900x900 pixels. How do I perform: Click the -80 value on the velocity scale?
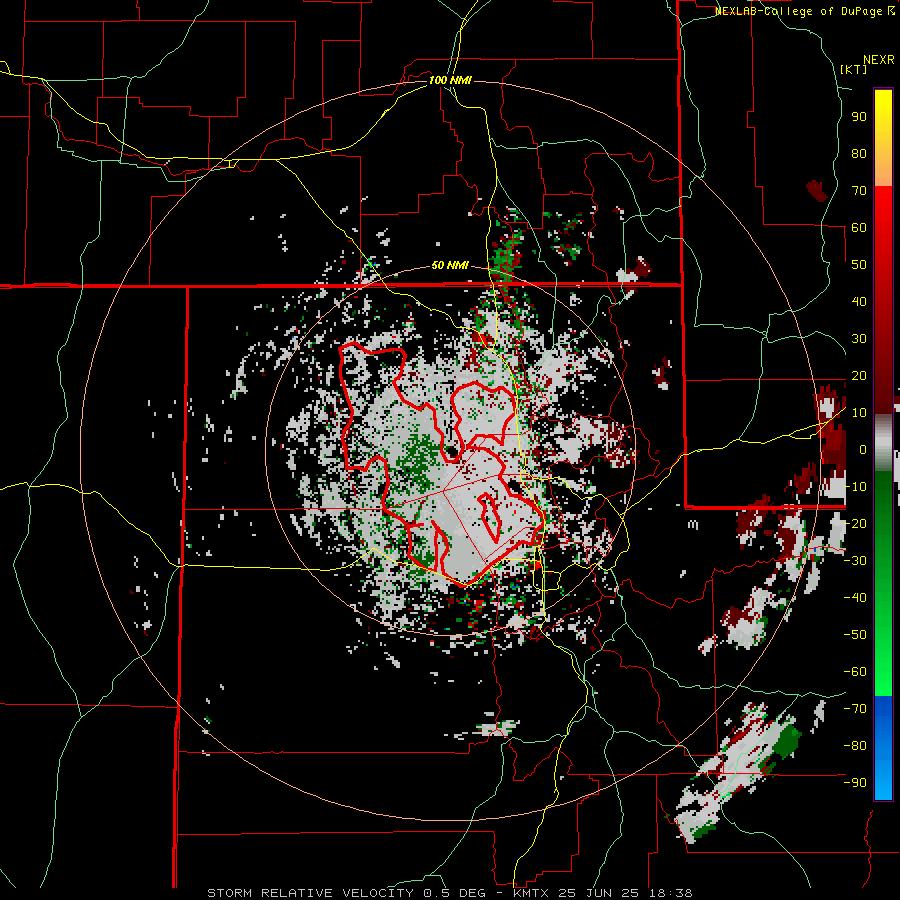pos(855,746)
